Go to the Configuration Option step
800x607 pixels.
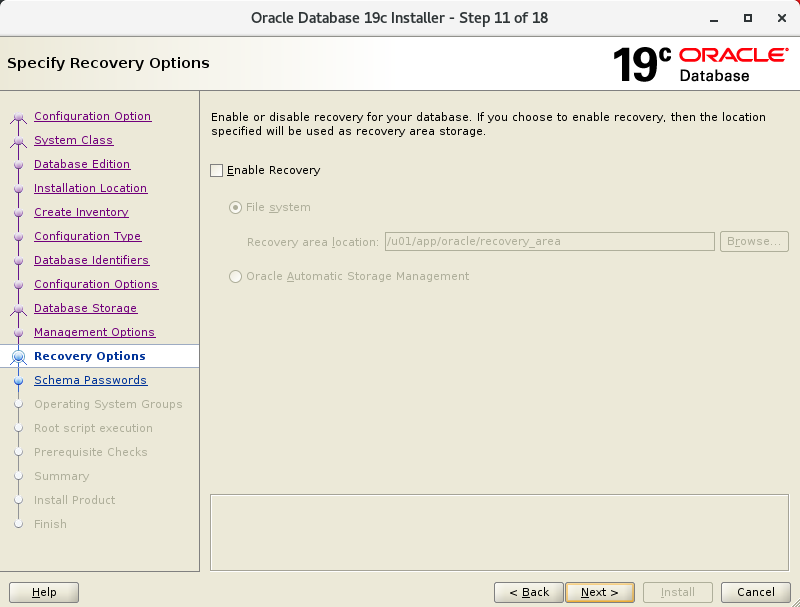[92, 116]
